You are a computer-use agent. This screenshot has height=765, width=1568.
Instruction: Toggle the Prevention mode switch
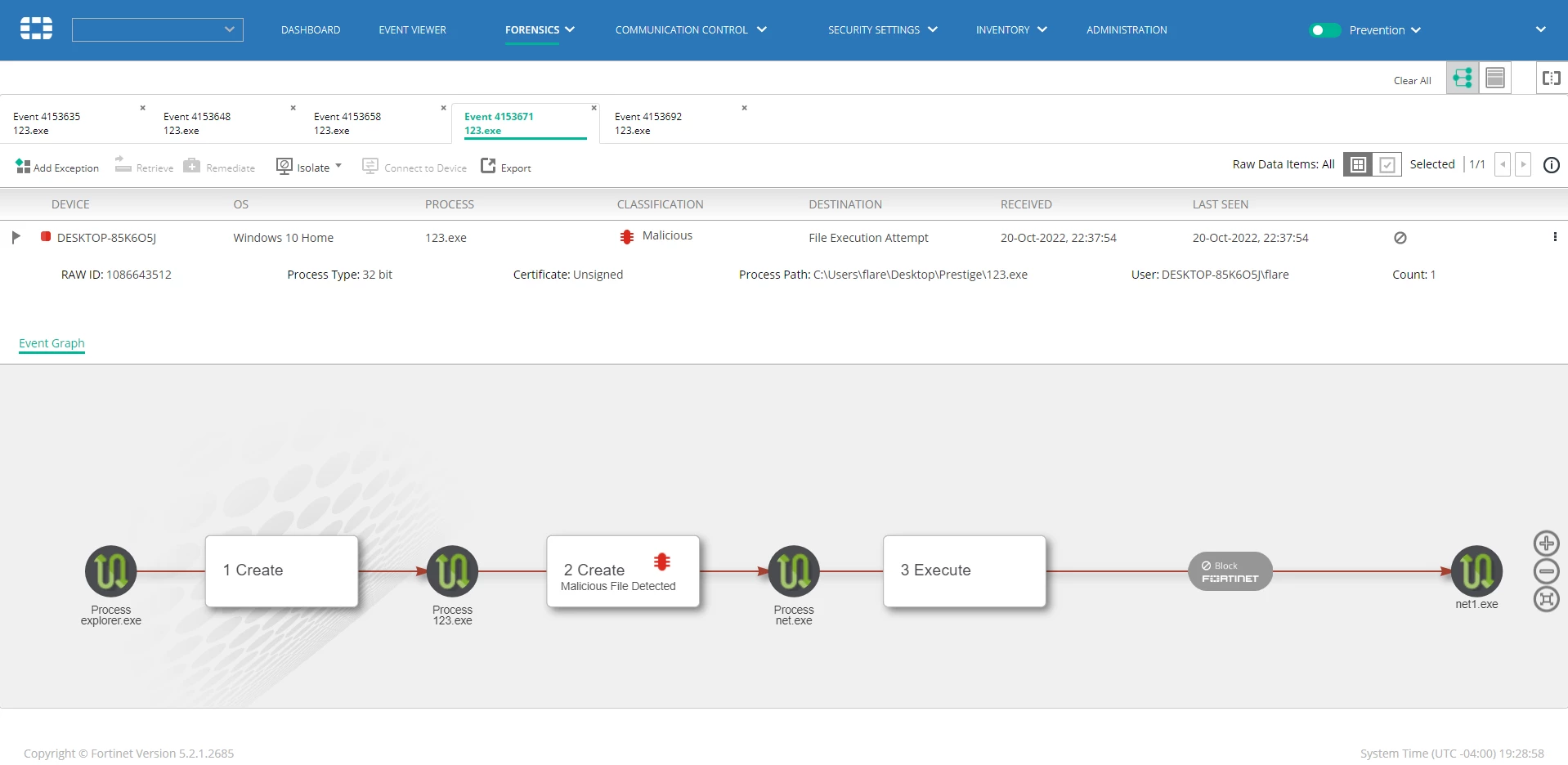pos(1324,30)
